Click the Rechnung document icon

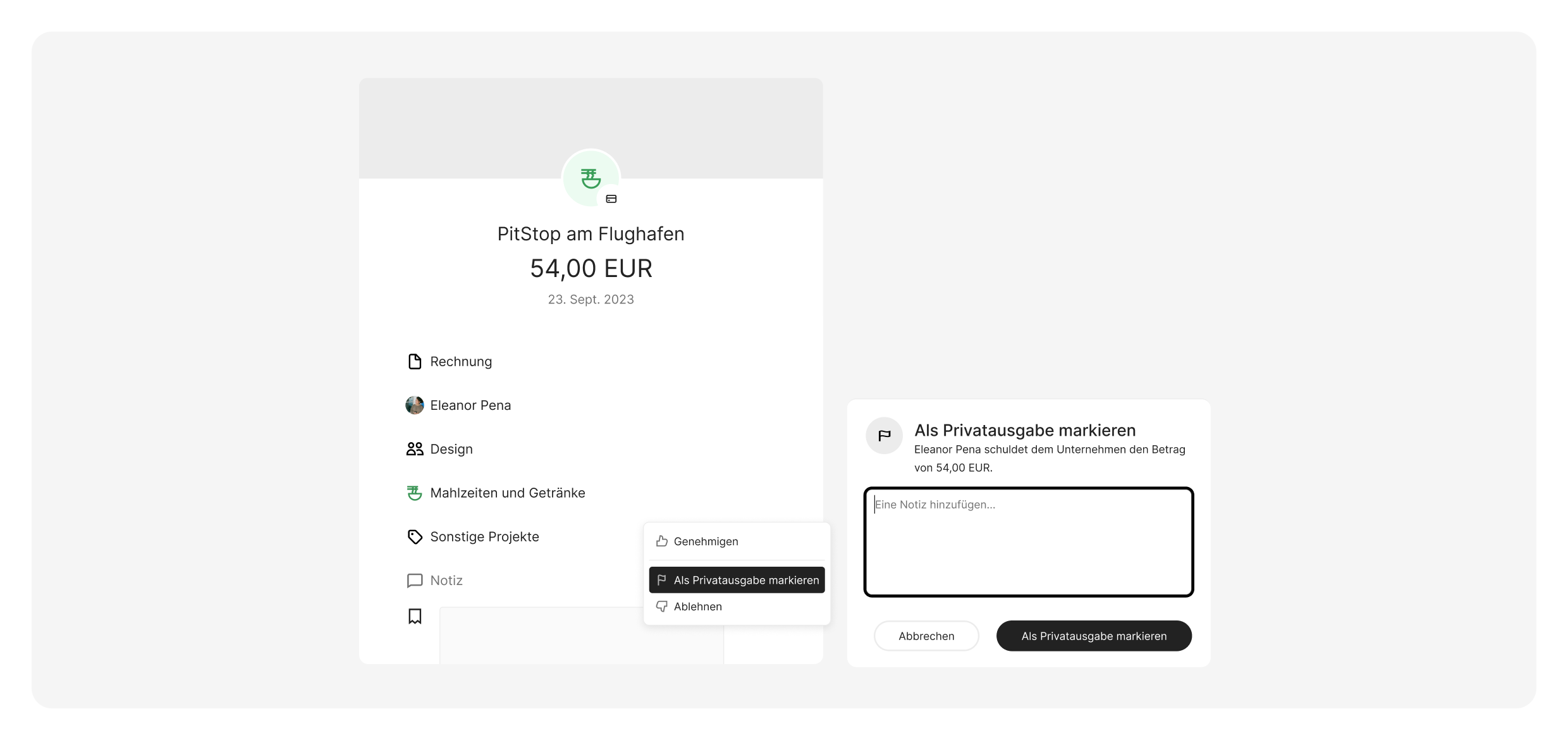(415, 362)
